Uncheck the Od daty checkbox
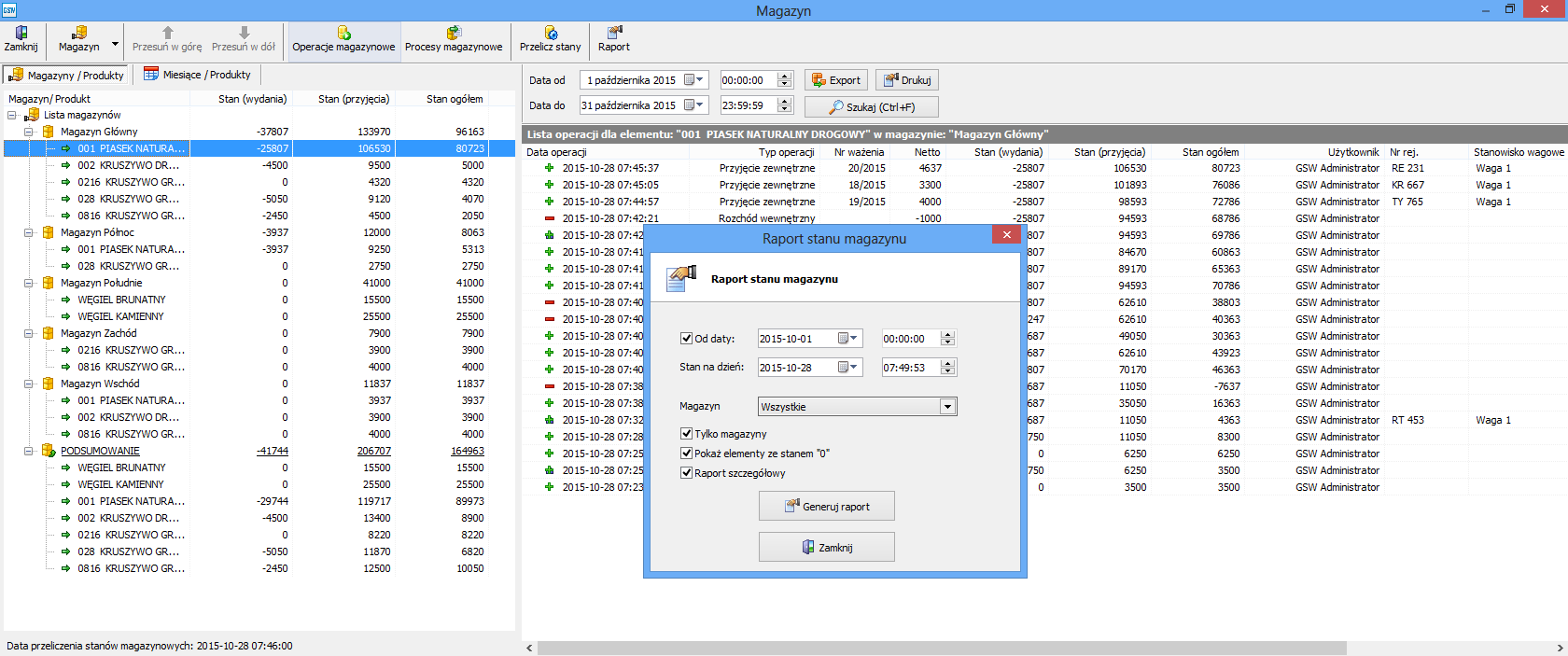1568x656 pixels. pos(687,339)
